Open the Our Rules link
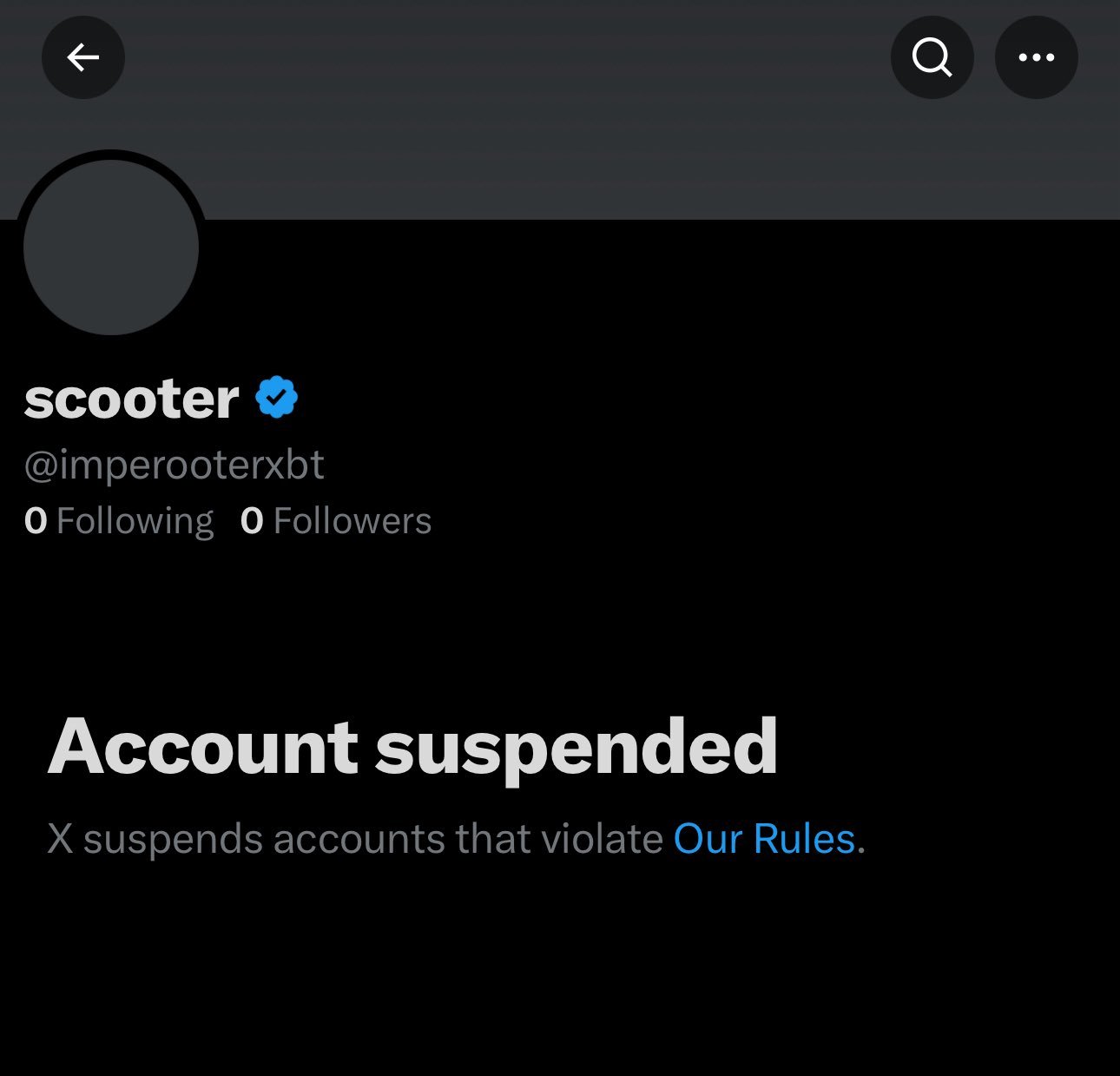The image size is (1120, 1076). click(x=764, y=839)
